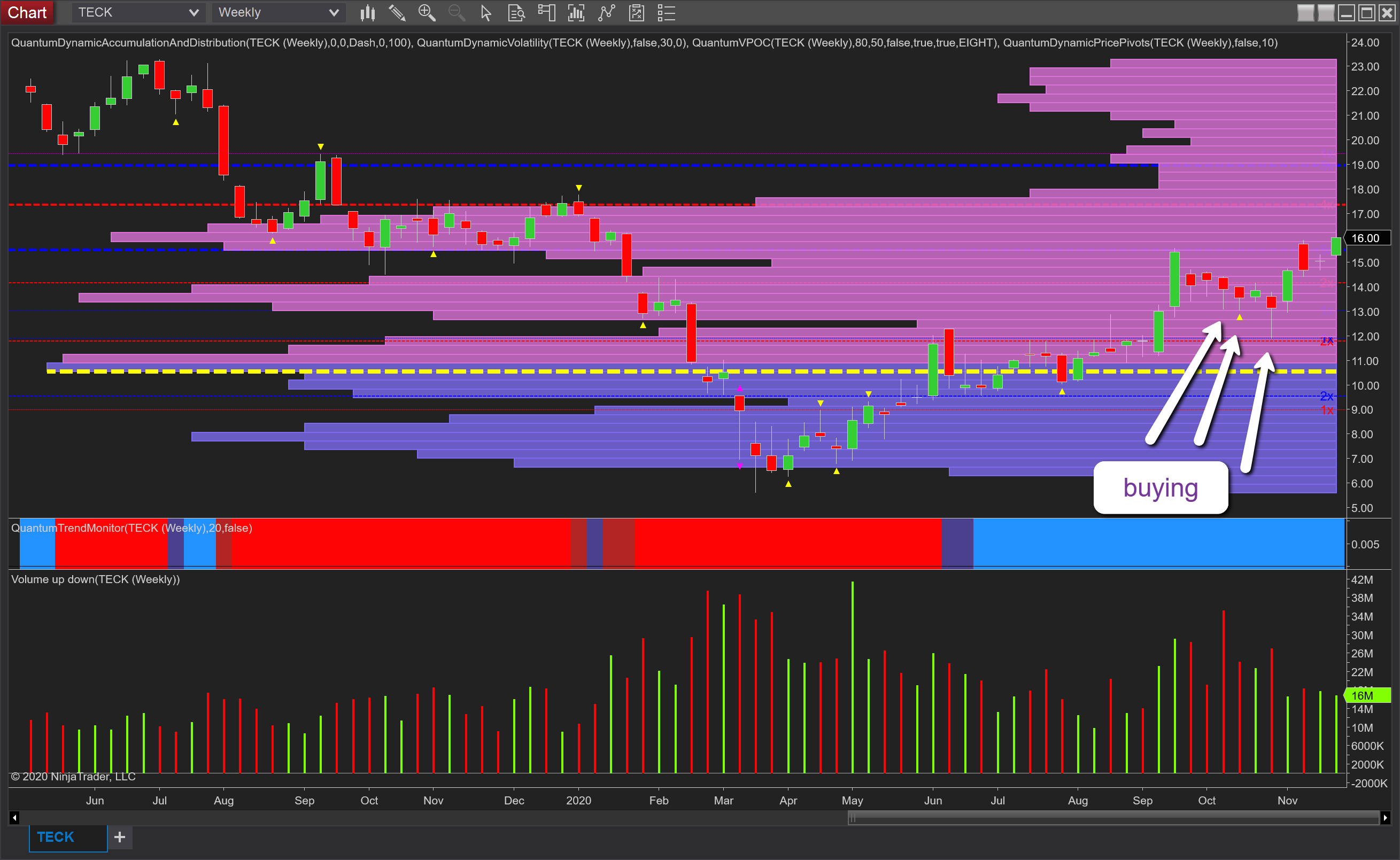Expand the TECK instrument selector dropdown
1400x860 pixels.
coord(138,12)
